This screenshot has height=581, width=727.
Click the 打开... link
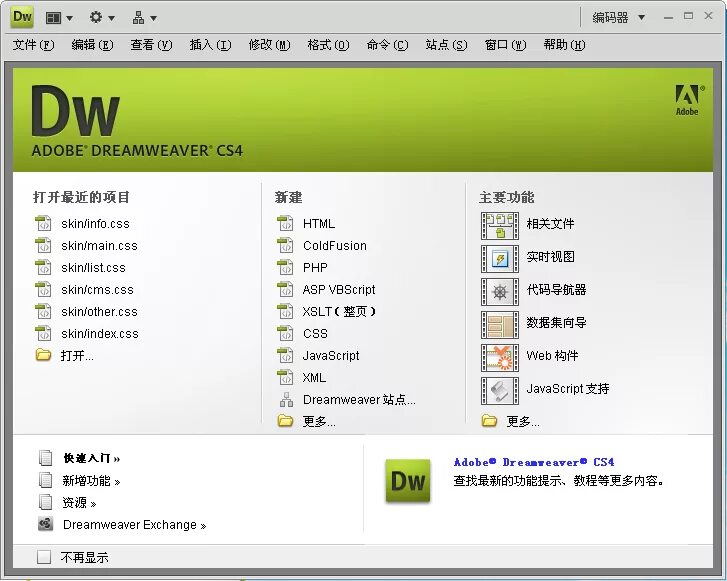77,356
